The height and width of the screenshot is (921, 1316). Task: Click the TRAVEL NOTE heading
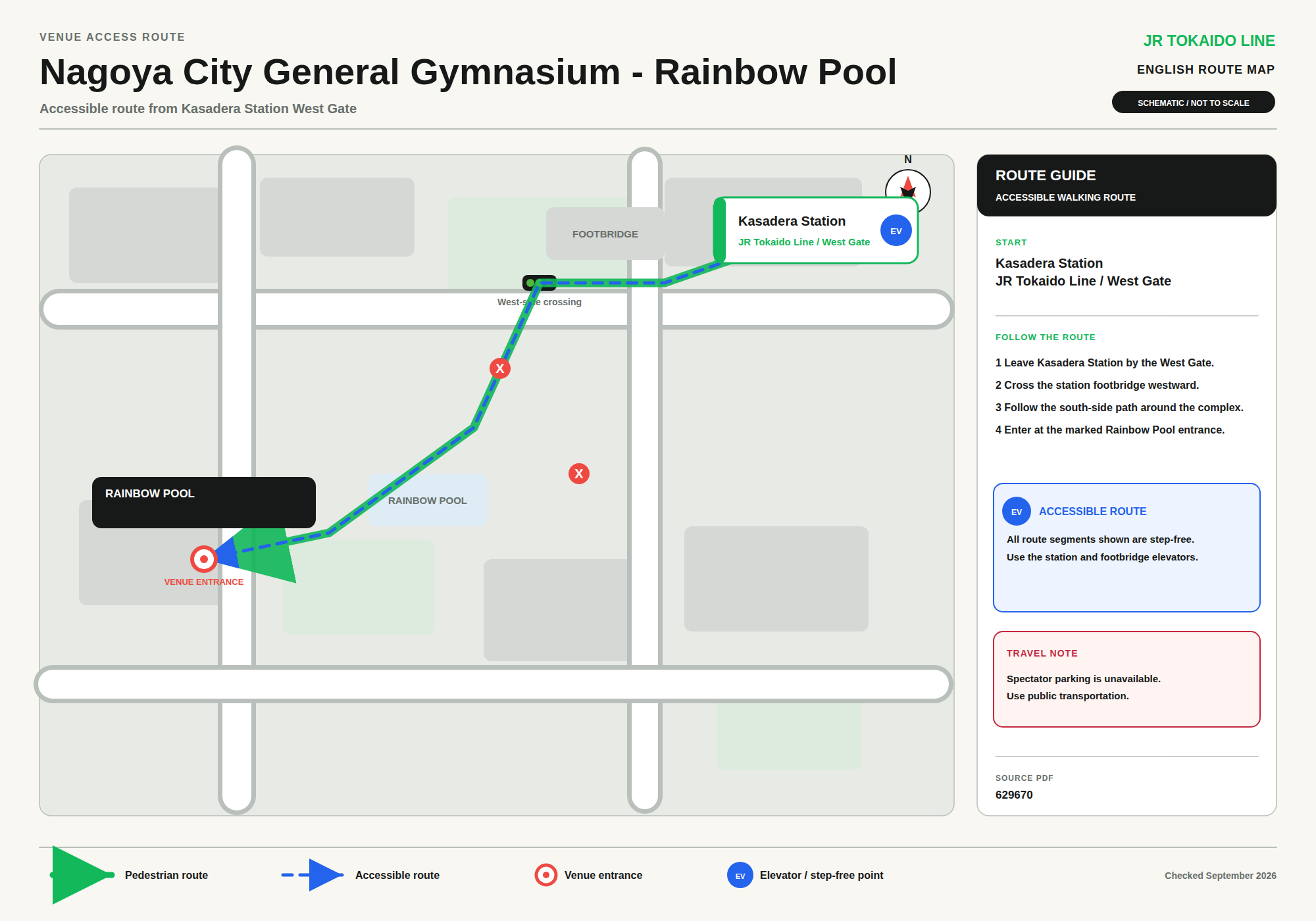click(1042, 653)
